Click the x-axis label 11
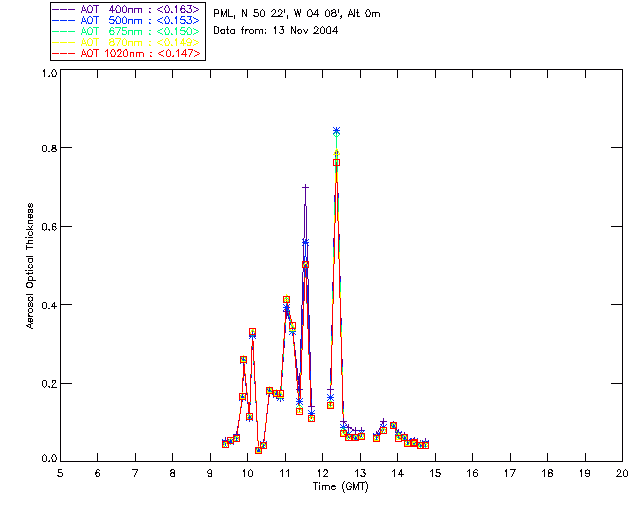Screen dimensions: 640x512 tap(285, 473)
